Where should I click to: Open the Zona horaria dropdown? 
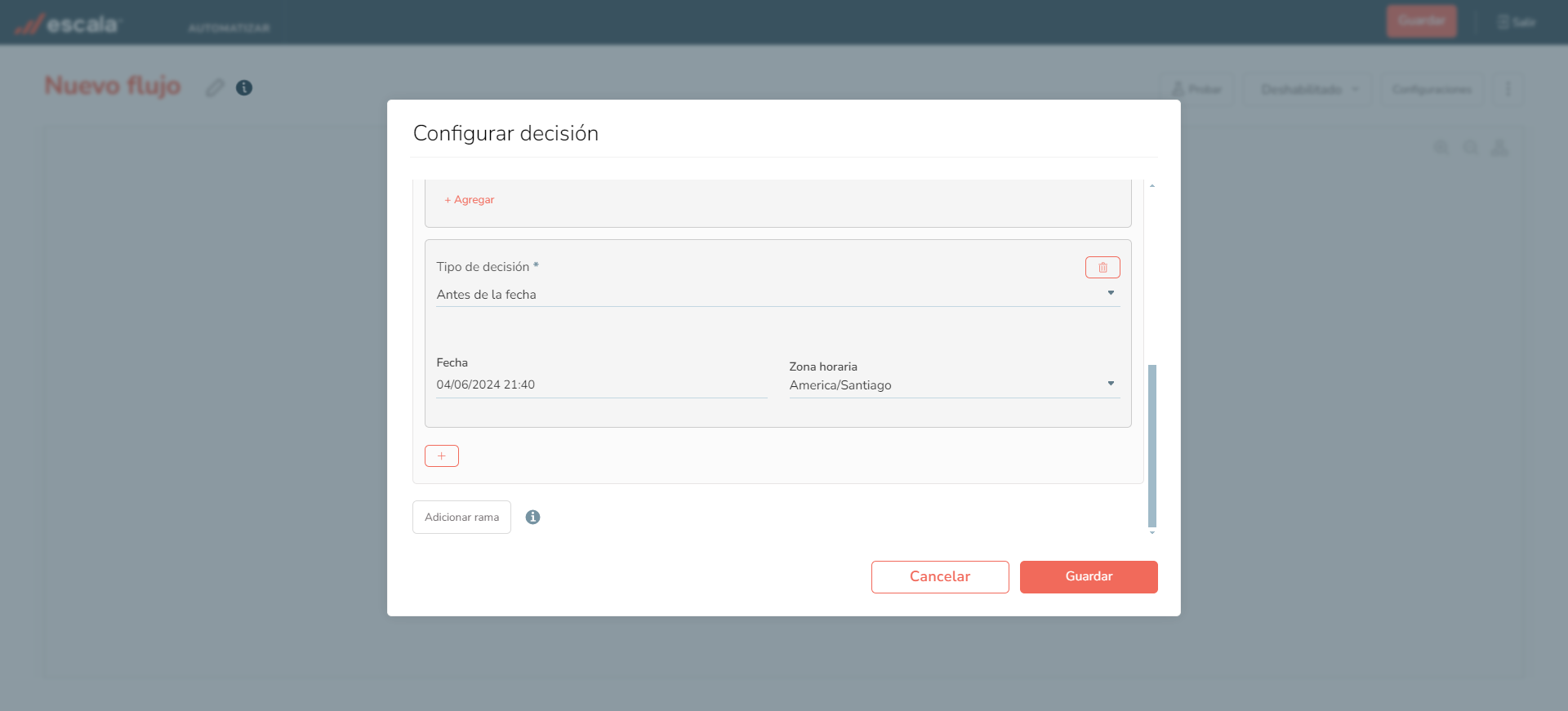click(x=954, y=385)
